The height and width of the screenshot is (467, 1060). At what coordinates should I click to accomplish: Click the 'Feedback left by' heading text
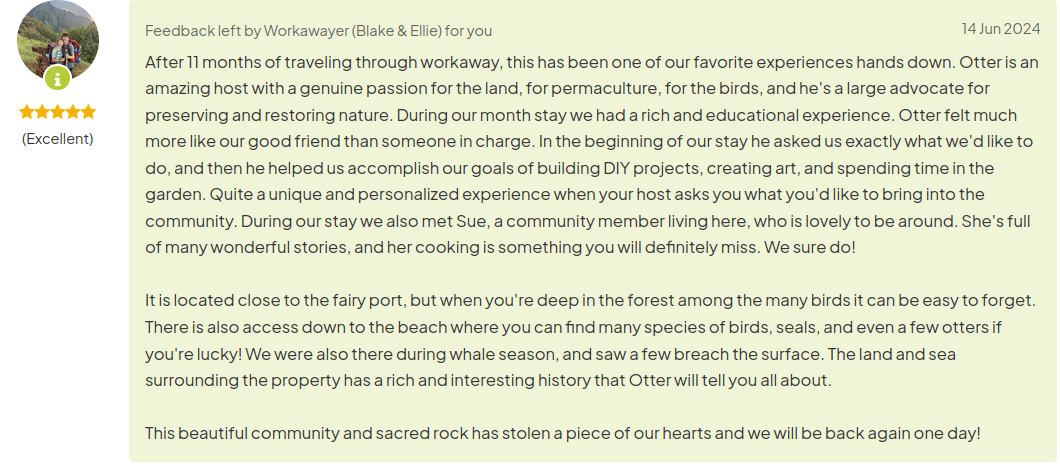pyautogui.click(x=203, y=30)
